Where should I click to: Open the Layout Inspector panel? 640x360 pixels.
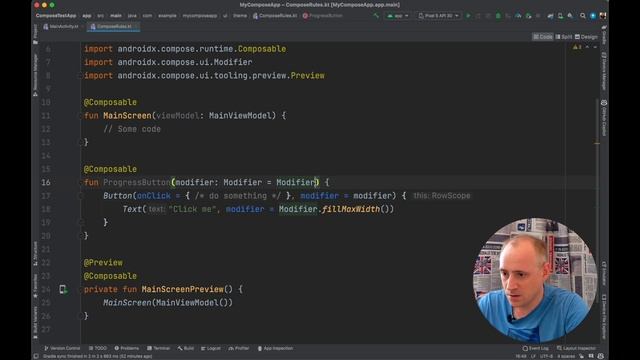point(576,348)
